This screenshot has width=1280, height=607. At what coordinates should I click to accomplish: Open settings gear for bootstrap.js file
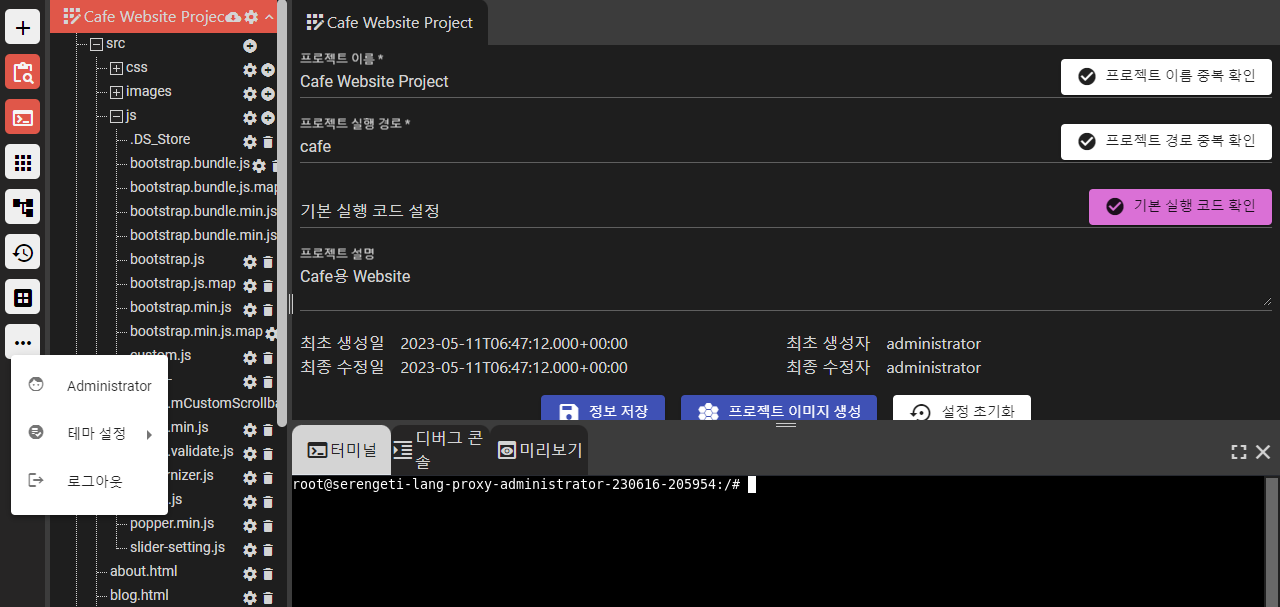[x=250, y=262]
